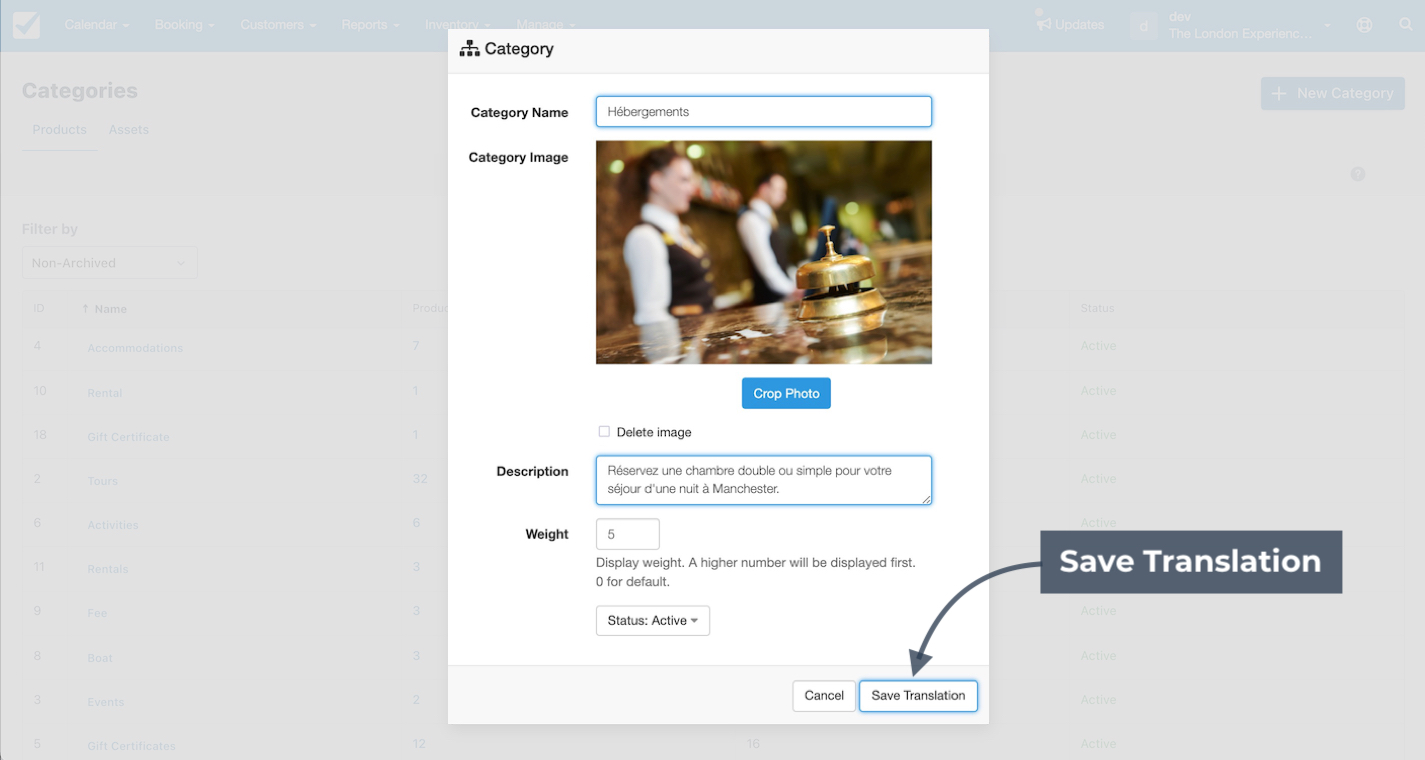Click the hotel reception category image
Viewport: 1425px width, 760px height.
pyautogui.click(x=764, y=252)
